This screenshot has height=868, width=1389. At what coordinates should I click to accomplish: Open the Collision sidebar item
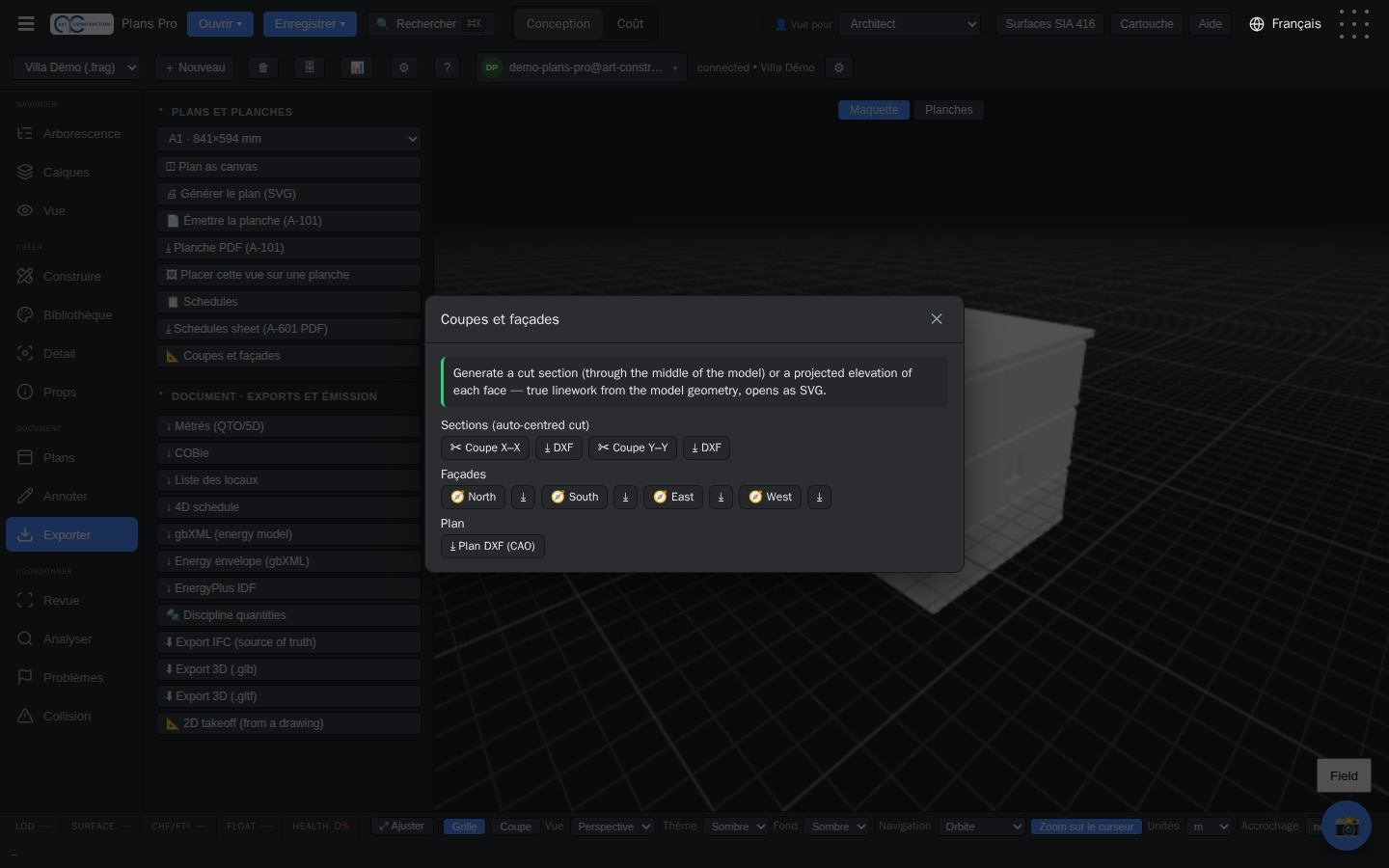[x=71, y=717]
